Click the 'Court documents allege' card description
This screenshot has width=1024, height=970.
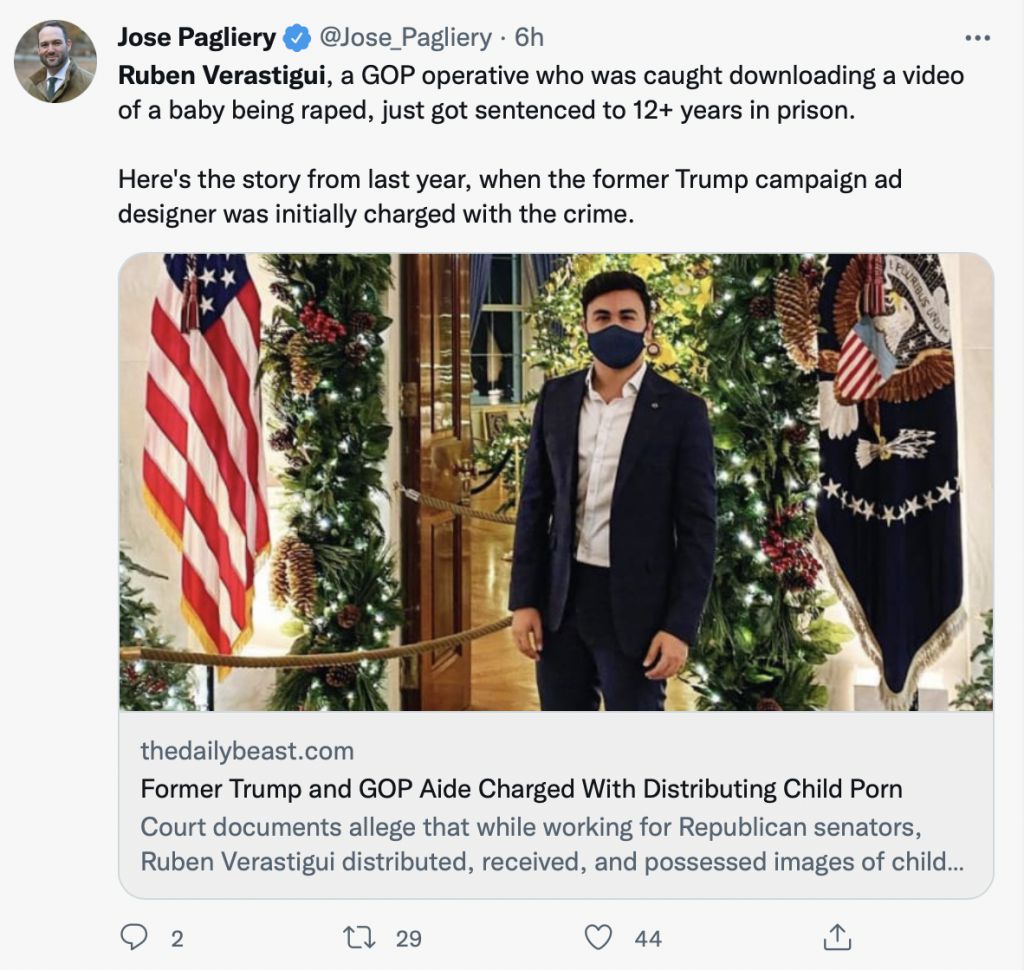[552, 844]
